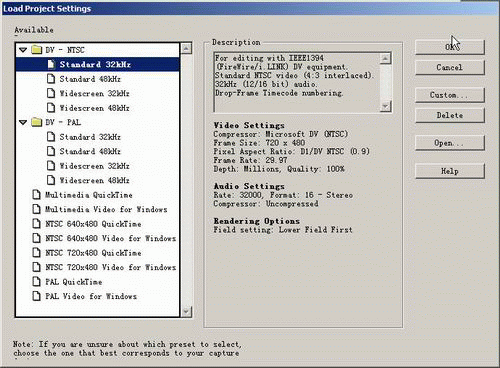The image size is (500, 368).
Task: Click the Available list scroll-down arrow
Action: (186, 312)
